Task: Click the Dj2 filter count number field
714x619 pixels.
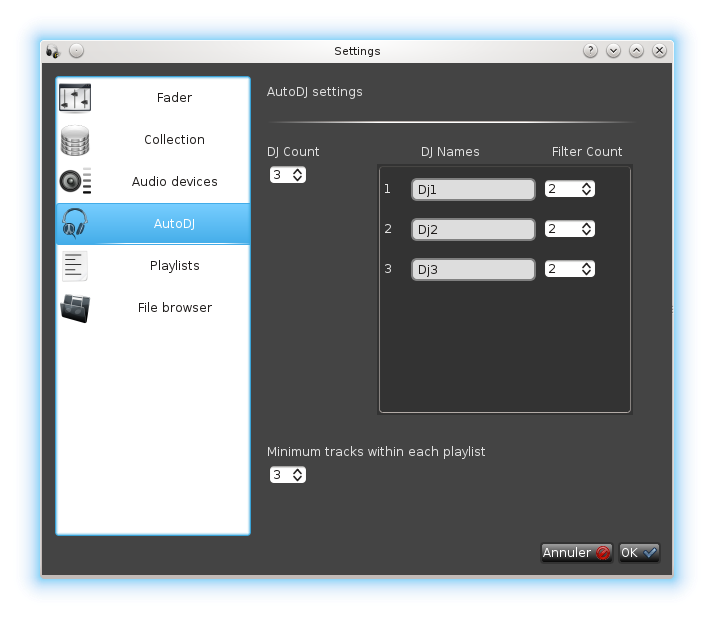Action: 562,229
